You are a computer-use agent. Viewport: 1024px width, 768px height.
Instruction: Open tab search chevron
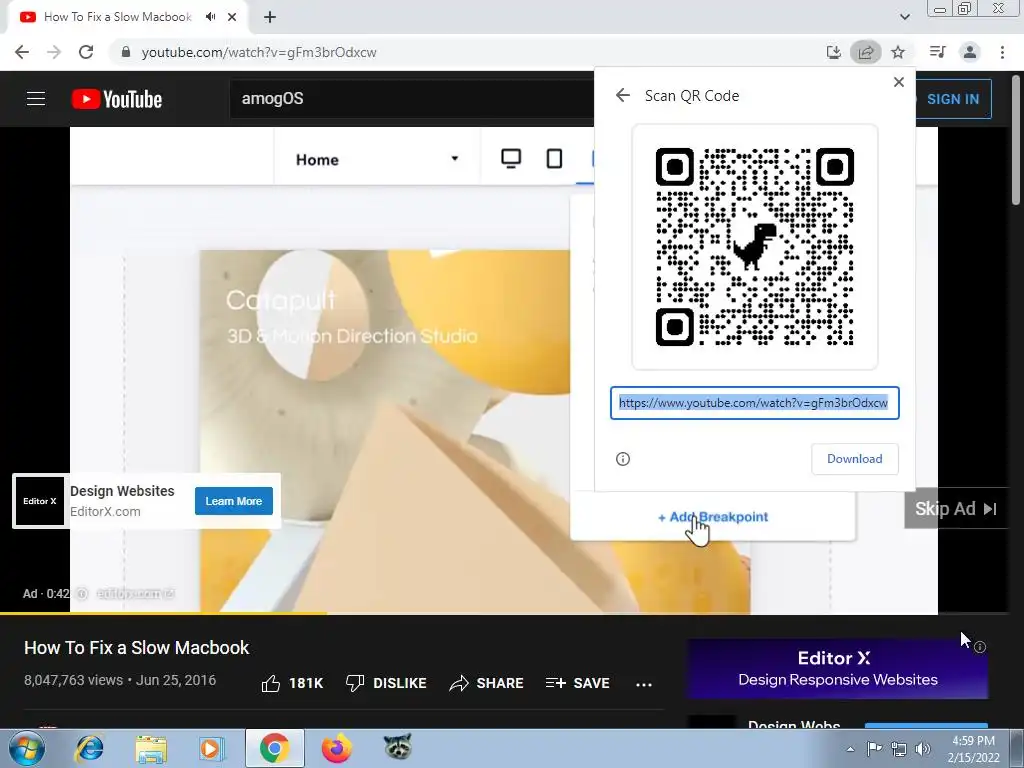(904, 17)
